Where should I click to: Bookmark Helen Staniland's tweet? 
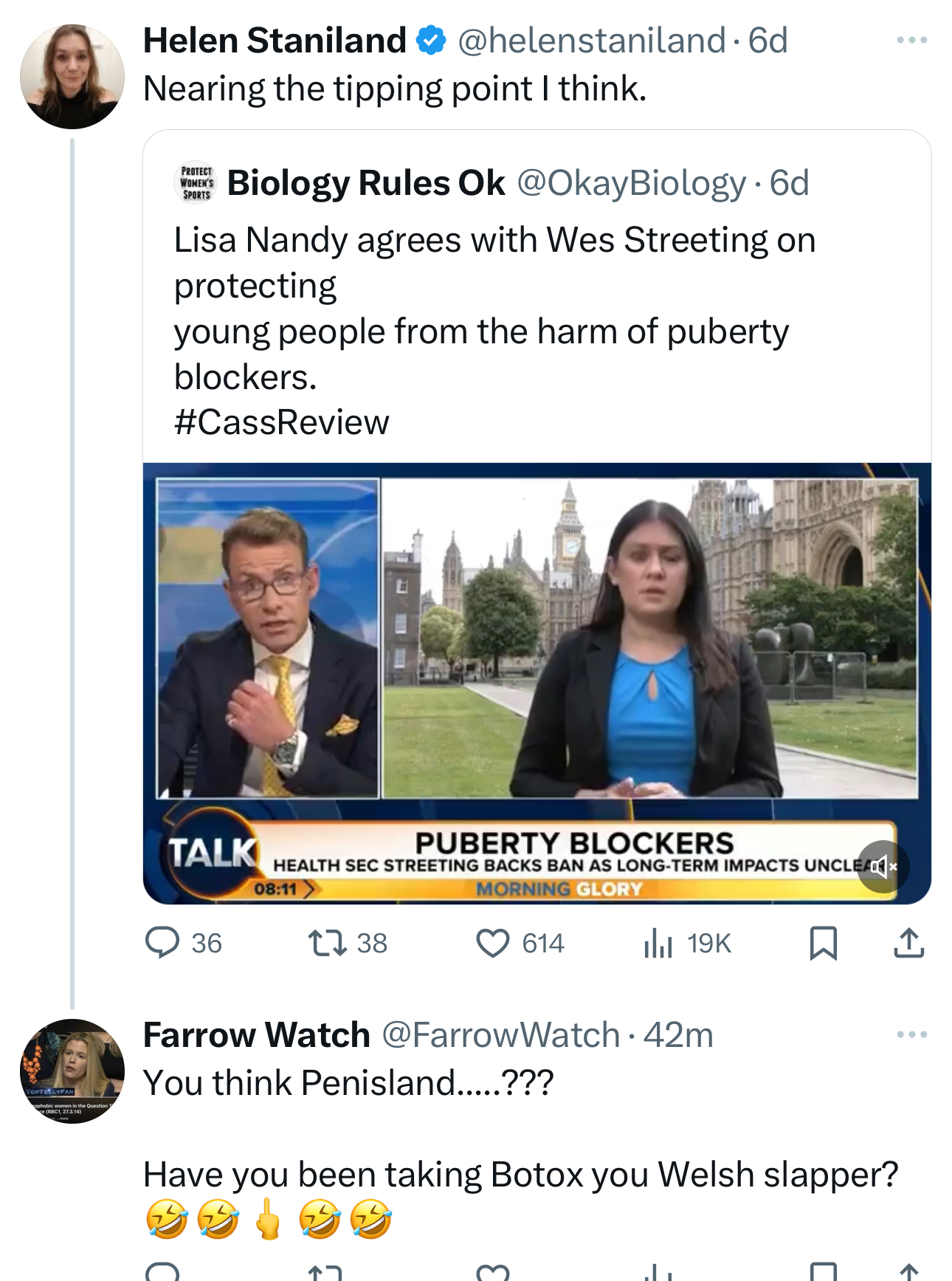tap(823, 943)
